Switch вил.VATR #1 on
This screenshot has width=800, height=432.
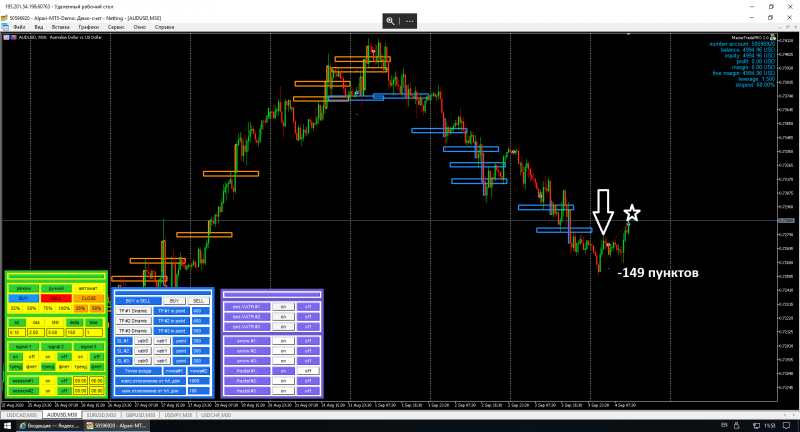click(x=283, y=307)
